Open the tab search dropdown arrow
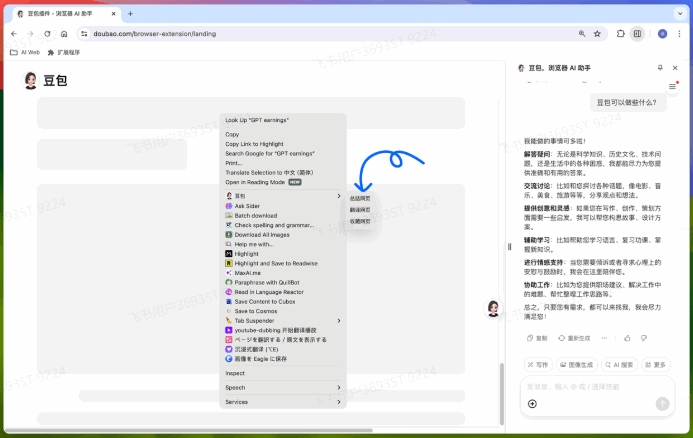The image size is (693, 438). point(680,14)
